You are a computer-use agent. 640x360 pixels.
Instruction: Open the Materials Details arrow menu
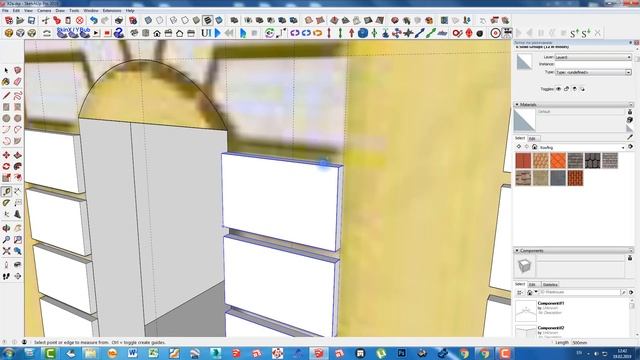(x=631, y=147)
